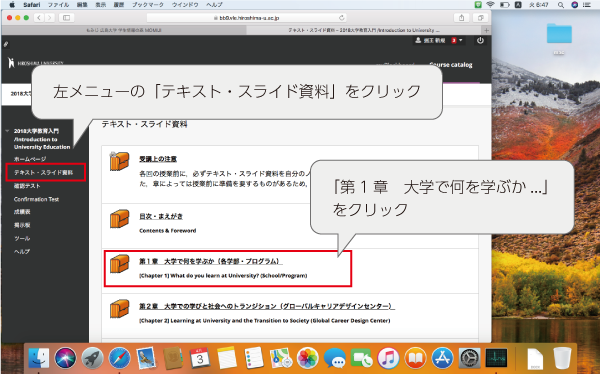Viewport: 600px width, 374px height.
Task: Click the Safari share button
Action: point(461,18)
